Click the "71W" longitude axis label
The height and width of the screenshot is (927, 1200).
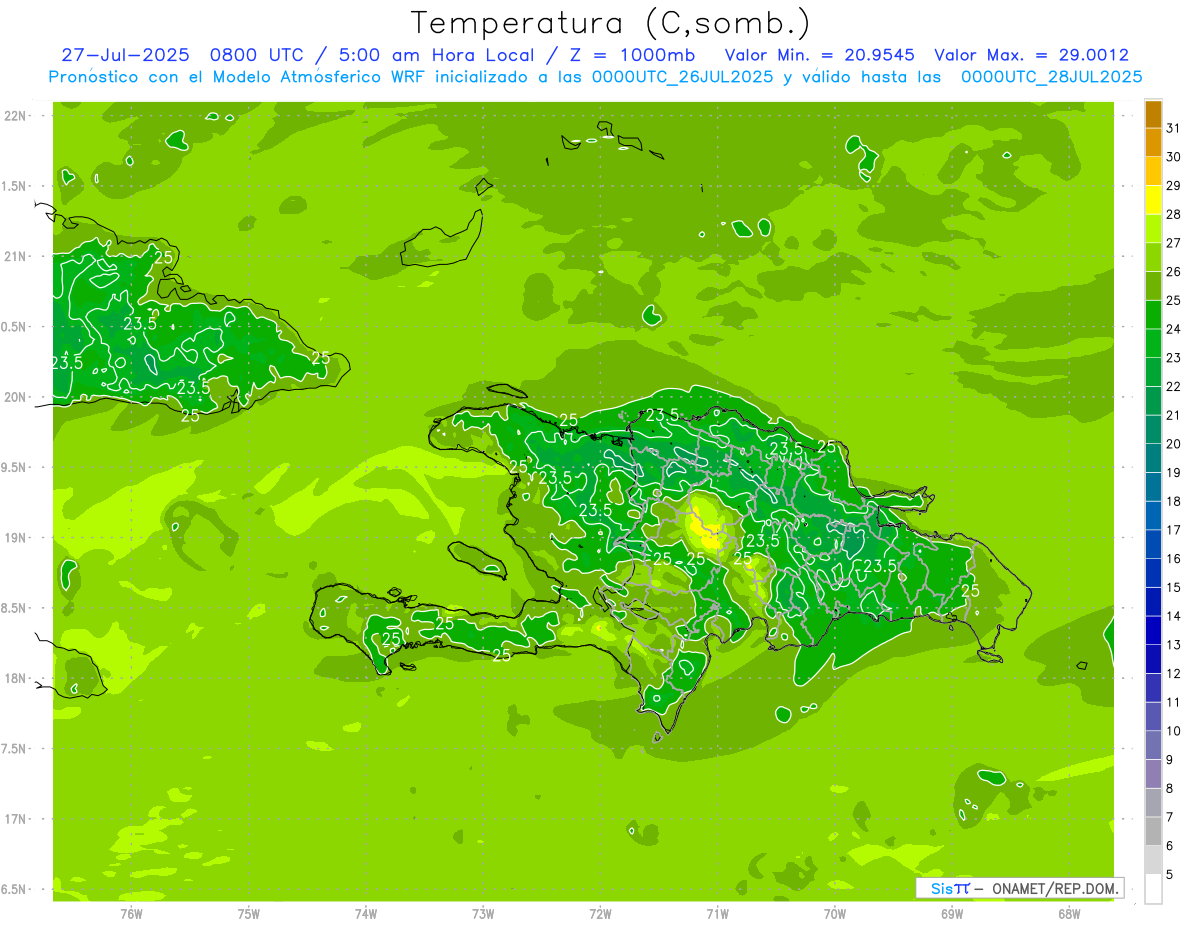coord(717,913)
